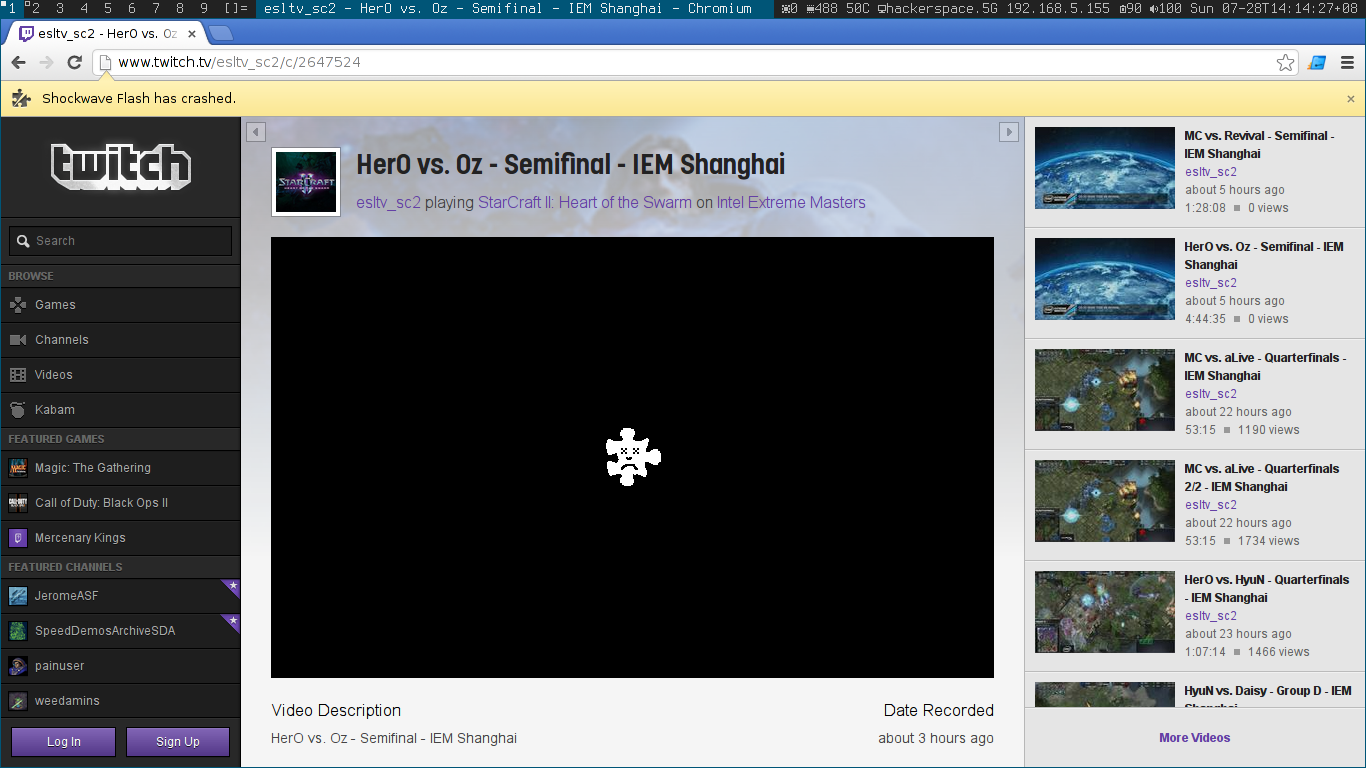The height and width of the screenshot is (768, 1366).
Task: Open Chromium hamburger menu
Action: (x=1347, y=62)
